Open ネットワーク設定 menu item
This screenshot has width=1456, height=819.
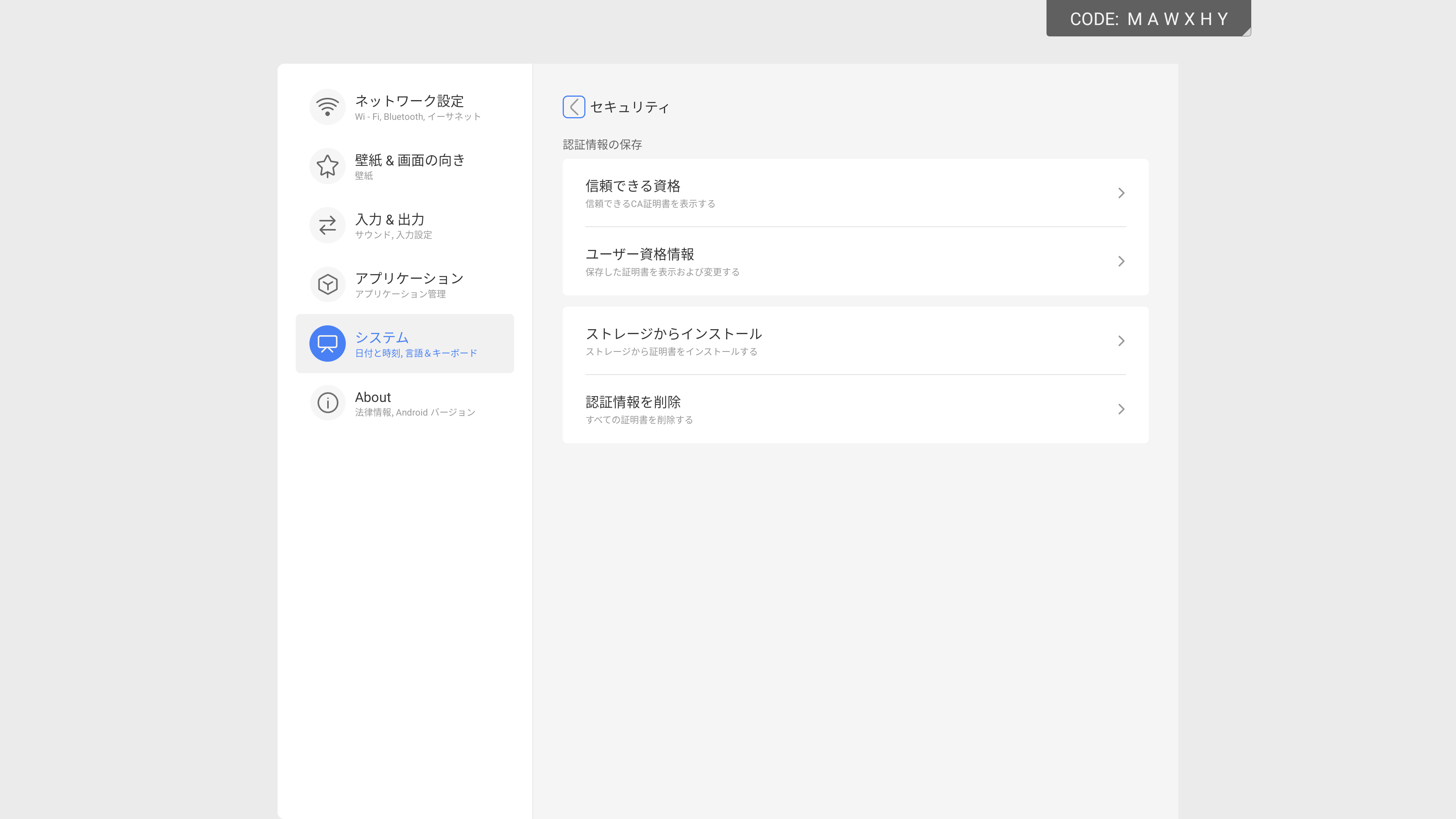(x=409, y=101)
